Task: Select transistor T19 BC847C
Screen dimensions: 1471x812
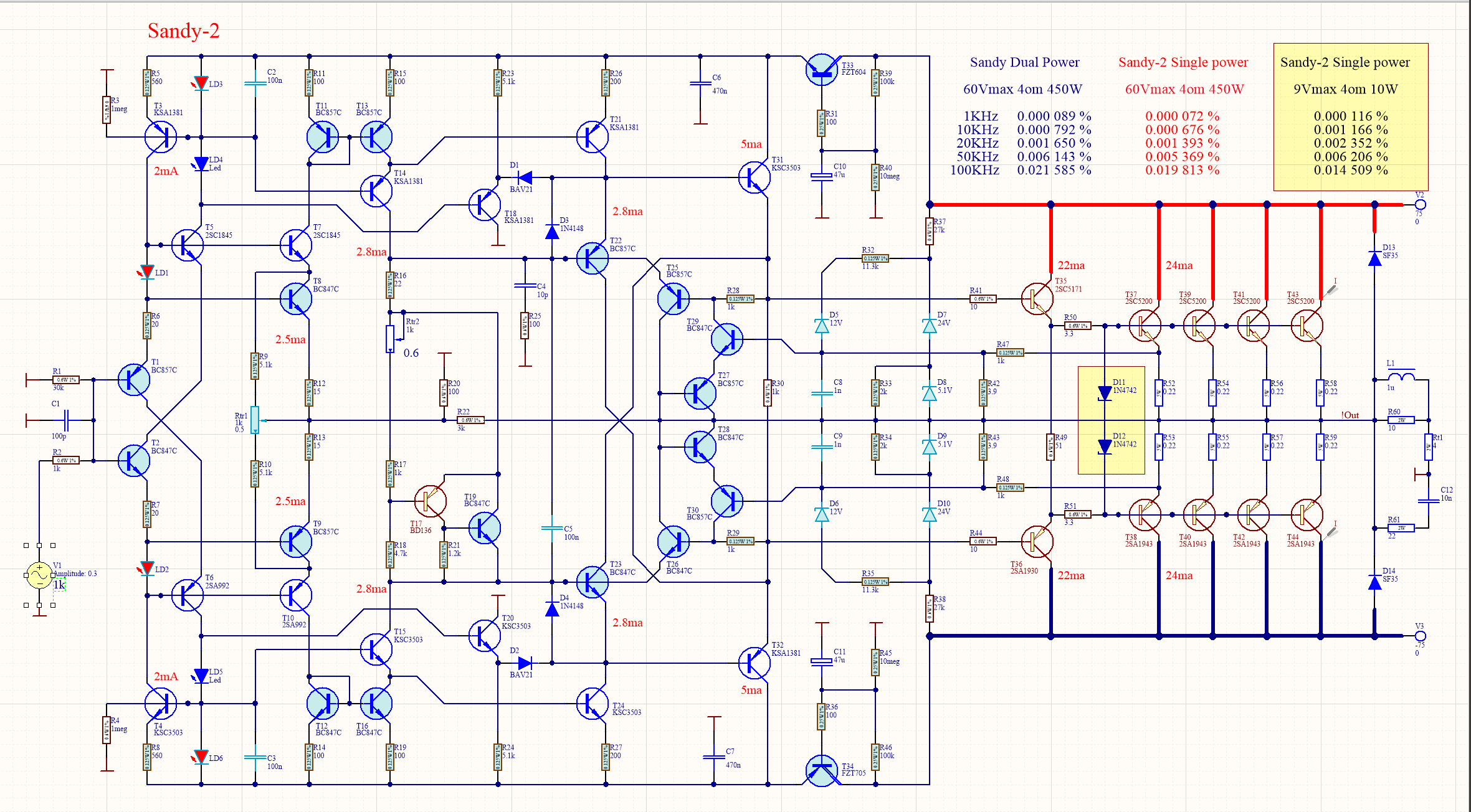Action: point(485,528)
